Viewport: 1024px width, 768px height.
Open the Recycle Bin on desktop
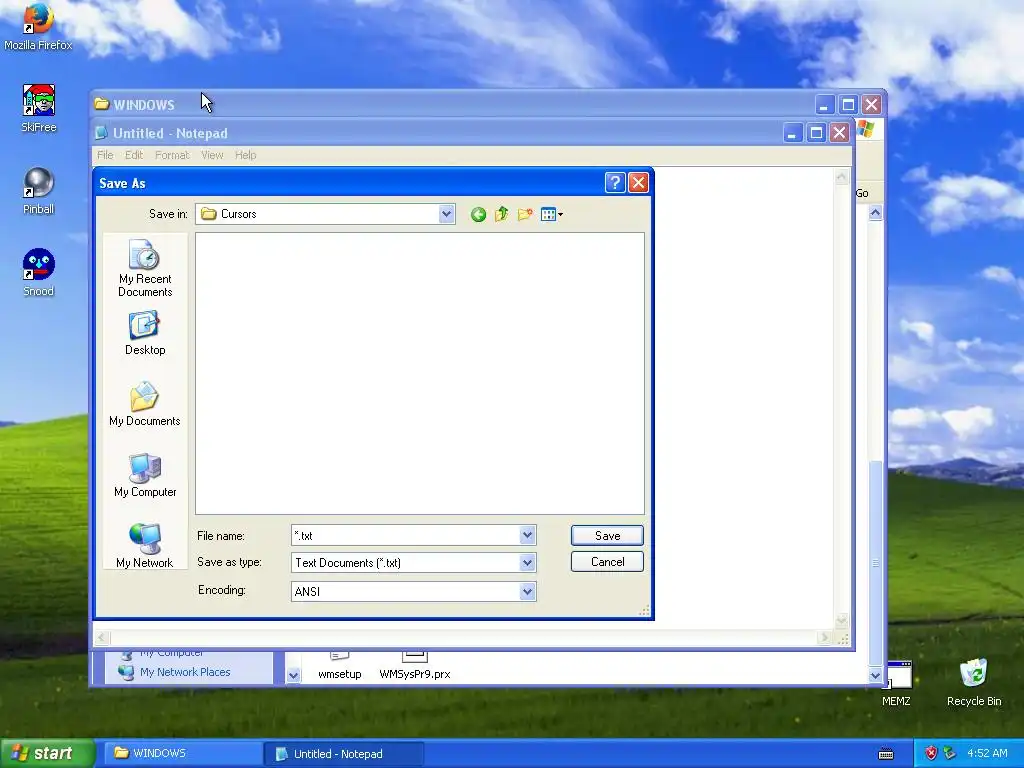(x=974, y=682)
